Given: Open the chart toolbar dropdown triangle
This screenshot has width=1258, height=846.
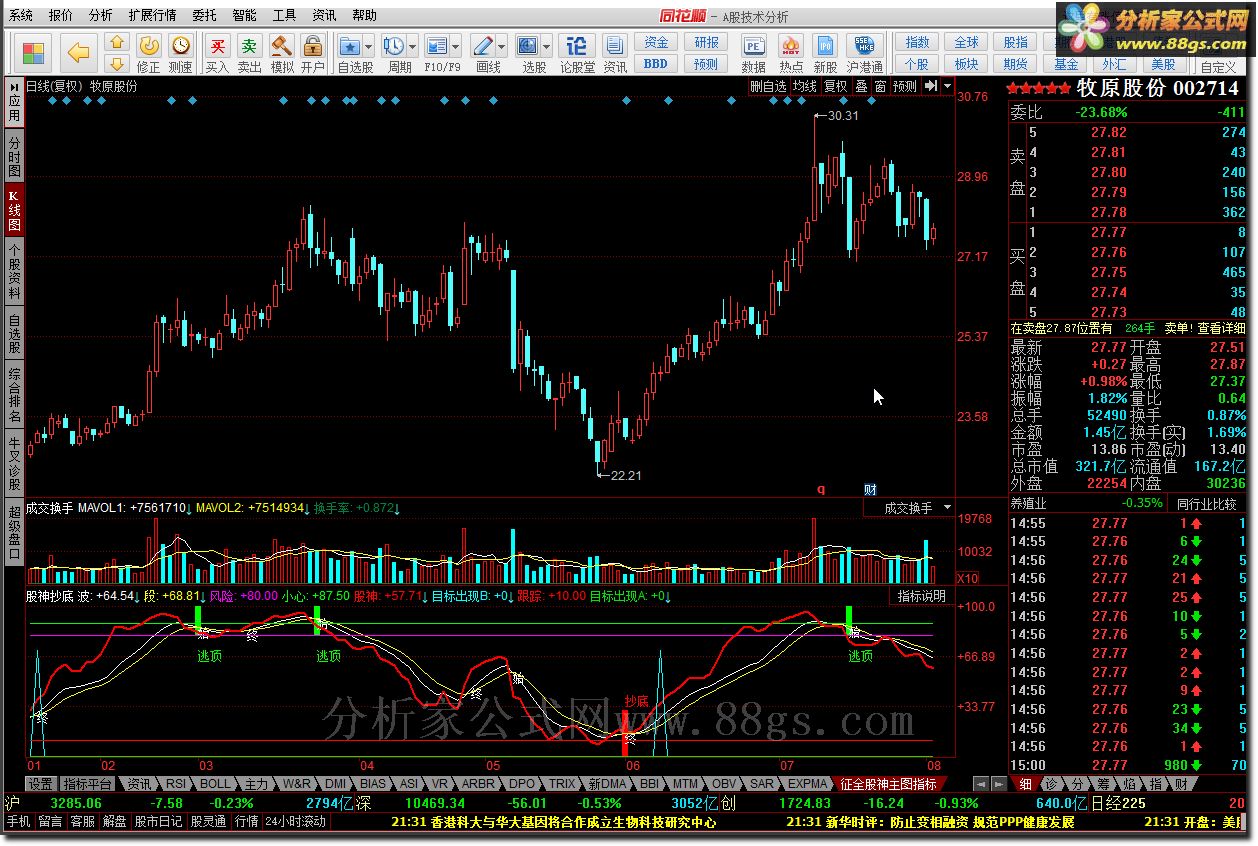Looking at the screenshot, I should click(947, 86).
